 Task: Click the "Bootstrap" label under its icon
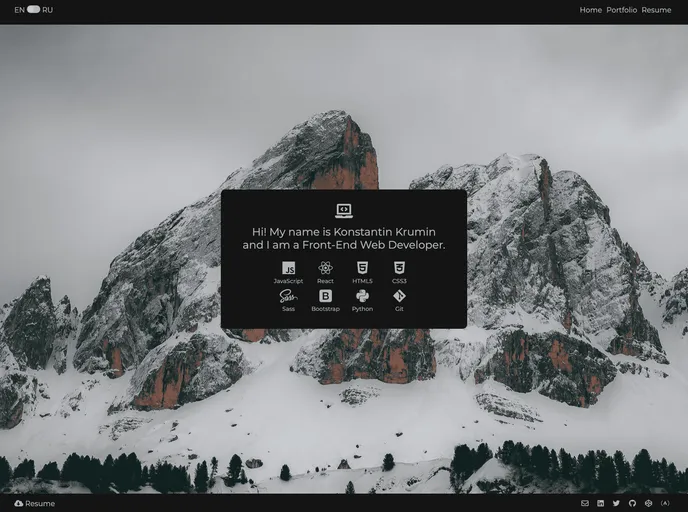(x=325, y=309)
